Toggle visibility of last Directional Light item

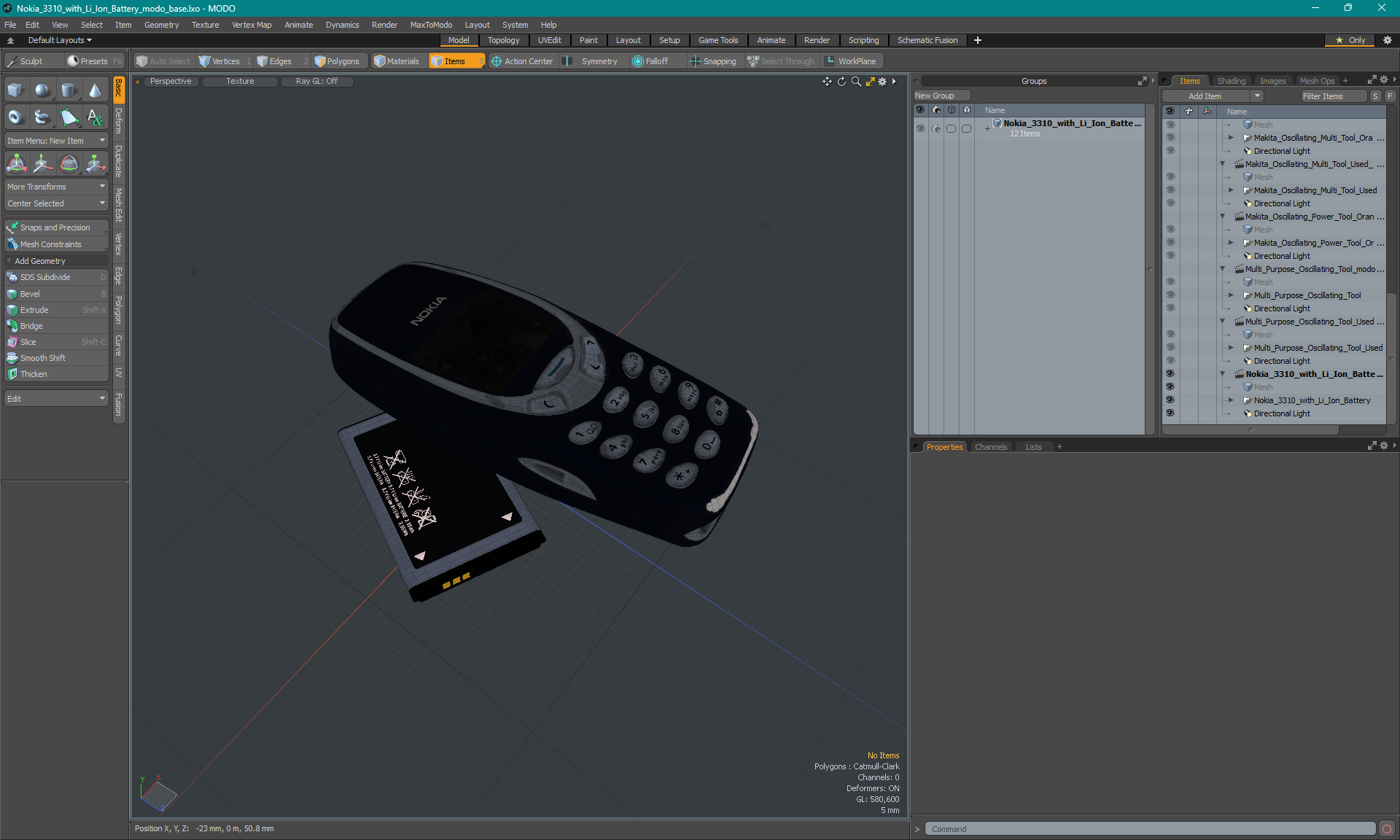tap(1170, 413)
